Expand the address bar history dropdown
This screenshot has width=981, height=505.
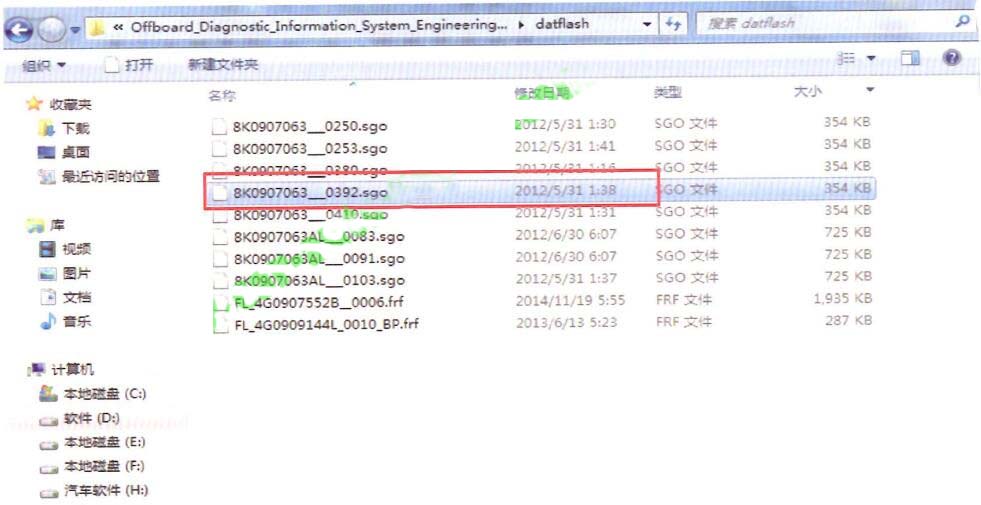tap(647, 24)
